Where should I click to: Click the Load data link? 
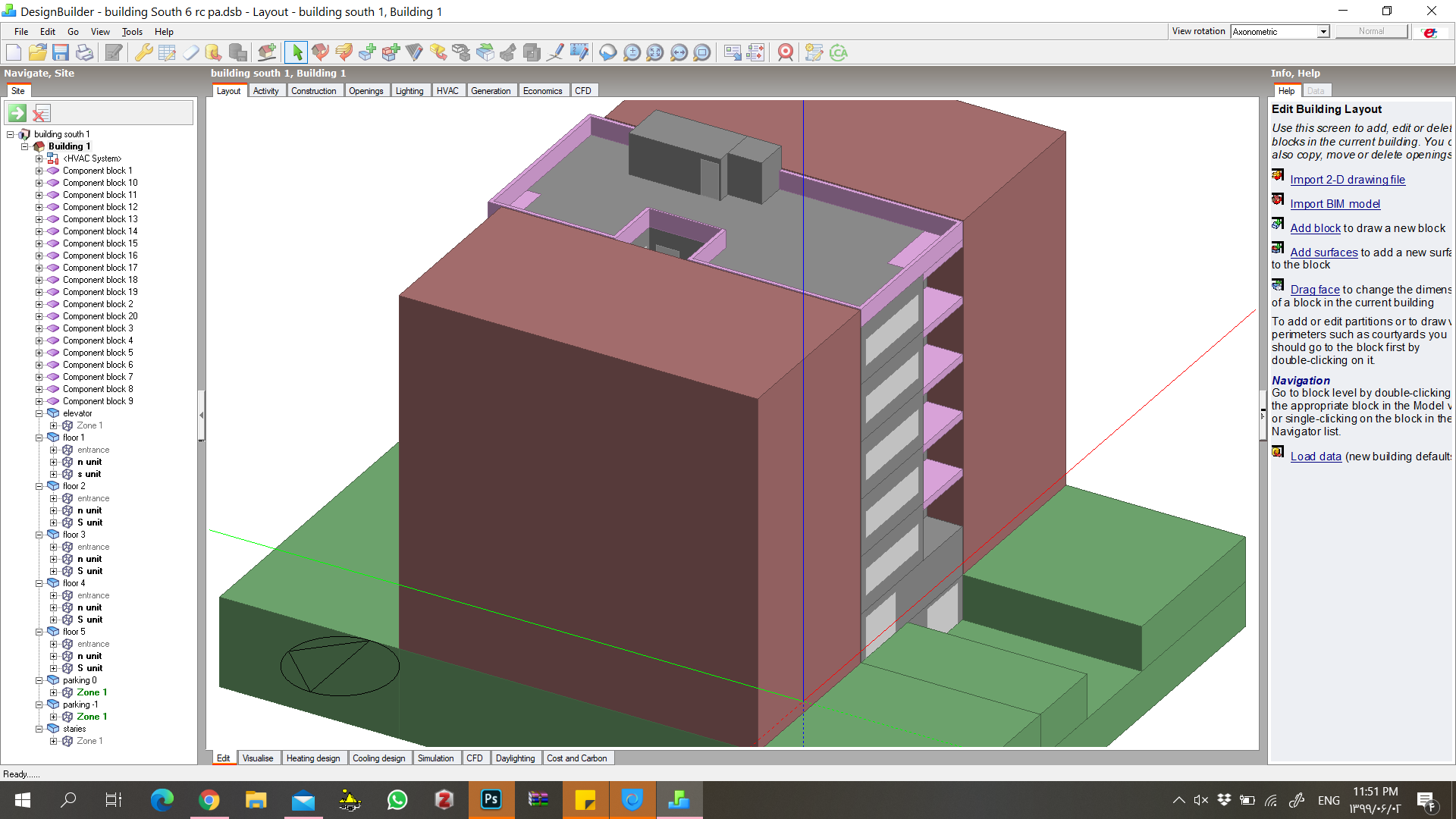click(1316, 457)
